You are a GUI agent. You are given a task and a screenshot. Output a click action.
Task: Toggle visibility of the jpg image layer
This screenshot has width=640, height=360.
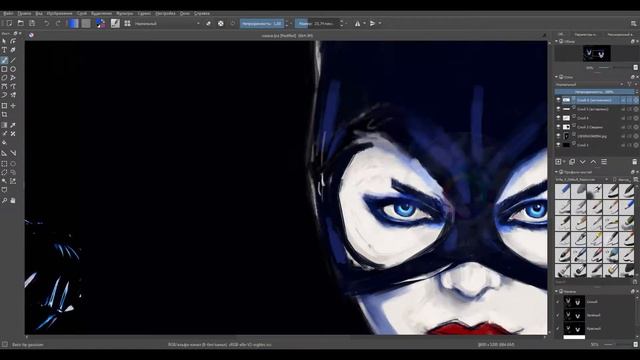(558, 136)
